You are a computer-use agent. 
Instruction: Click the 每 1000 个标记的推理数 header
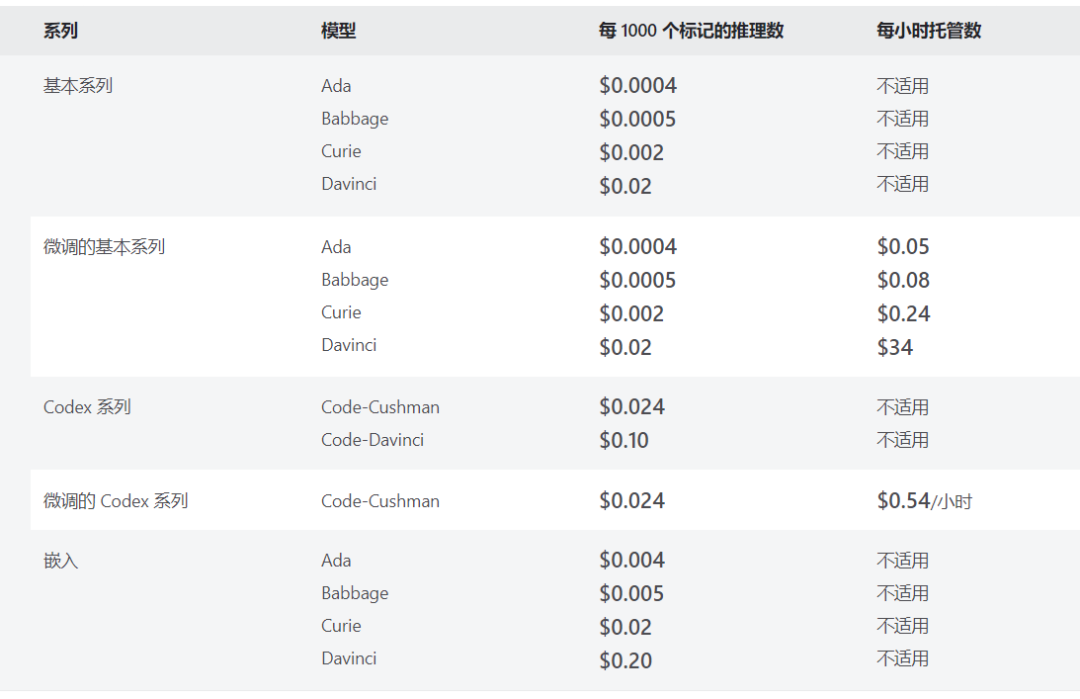click(x=690, y=31)
